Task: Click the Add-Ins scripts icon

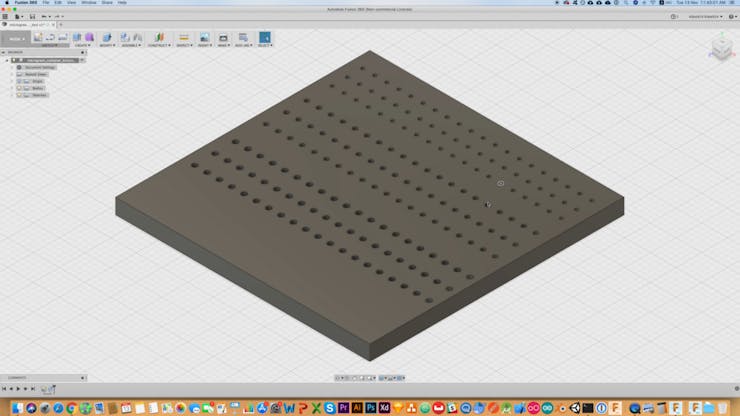Action: [243, 37]
